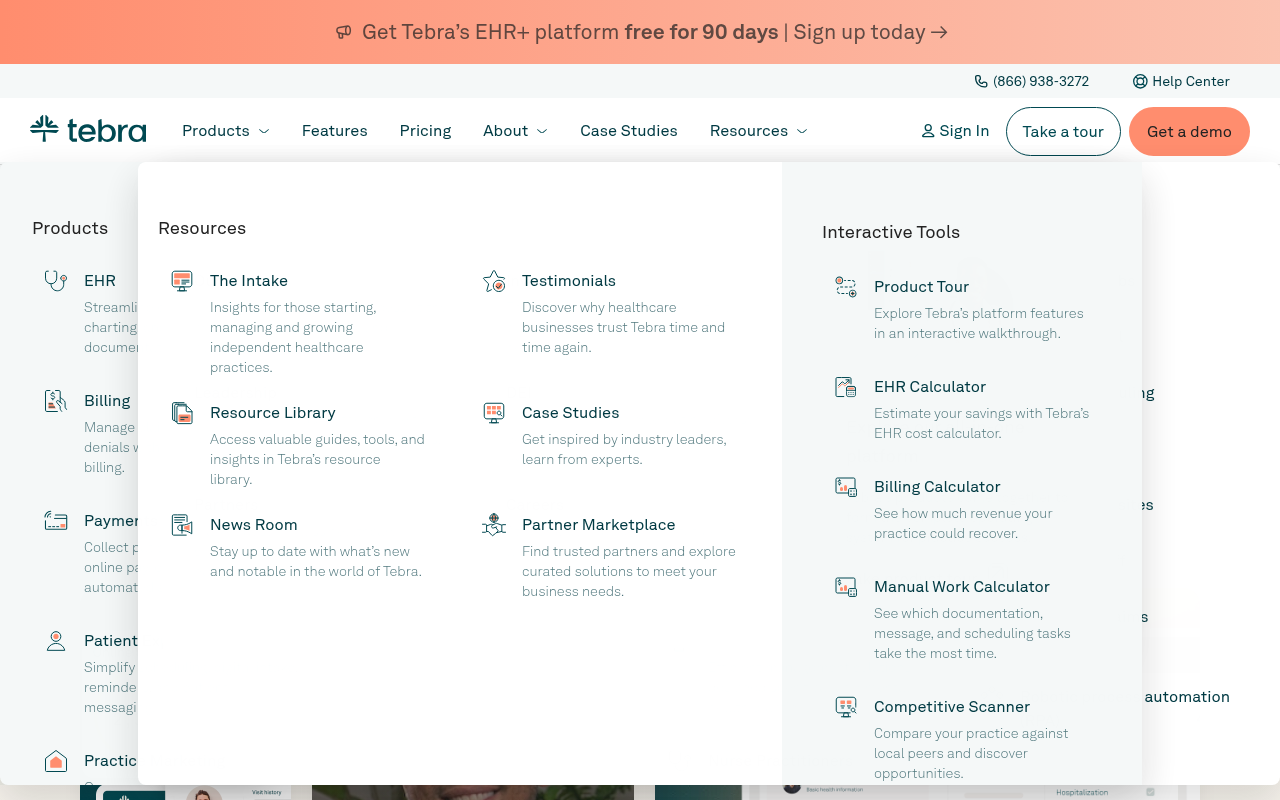Image resolution: width=1280 pixels, height=800 pixels.
Task: Click the Billing Calculator icon
Action: point(846,487)
